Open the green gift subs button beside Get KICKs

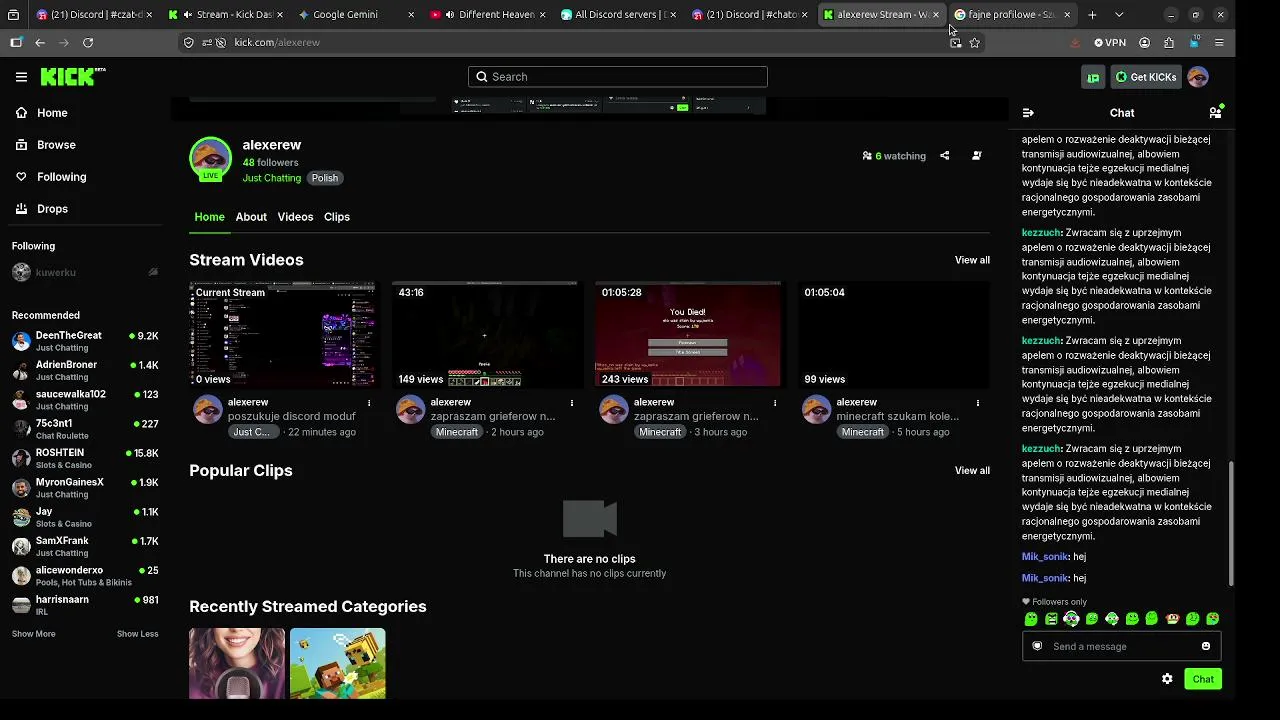[x=1093, y=77]
